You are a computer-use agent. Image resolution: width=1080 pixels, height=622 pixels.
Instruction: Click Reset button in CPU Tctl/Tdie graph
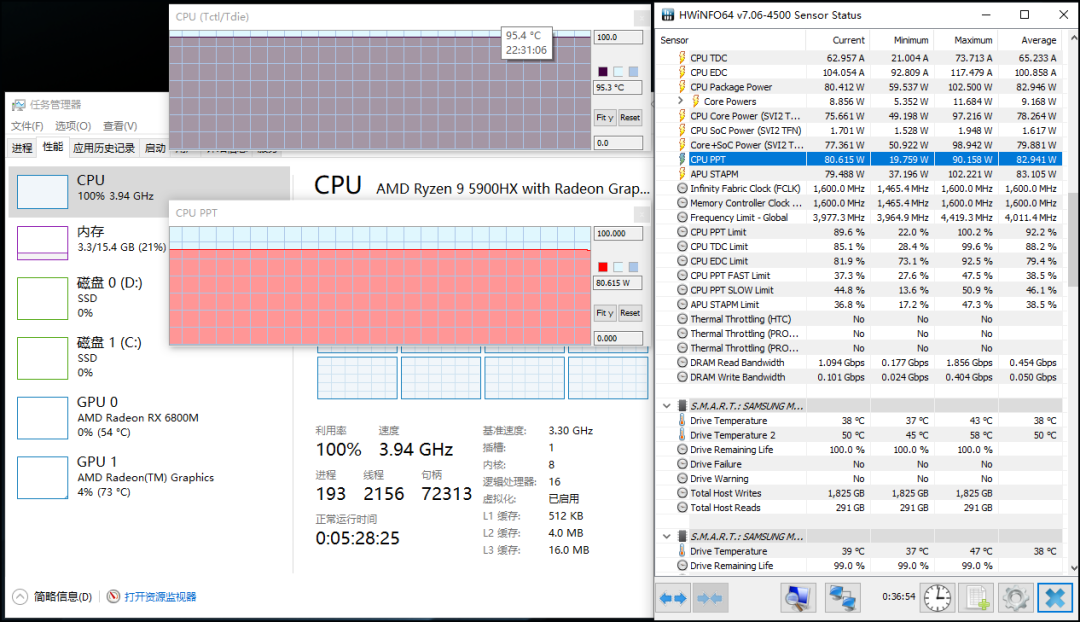click(x=630, y=117)
